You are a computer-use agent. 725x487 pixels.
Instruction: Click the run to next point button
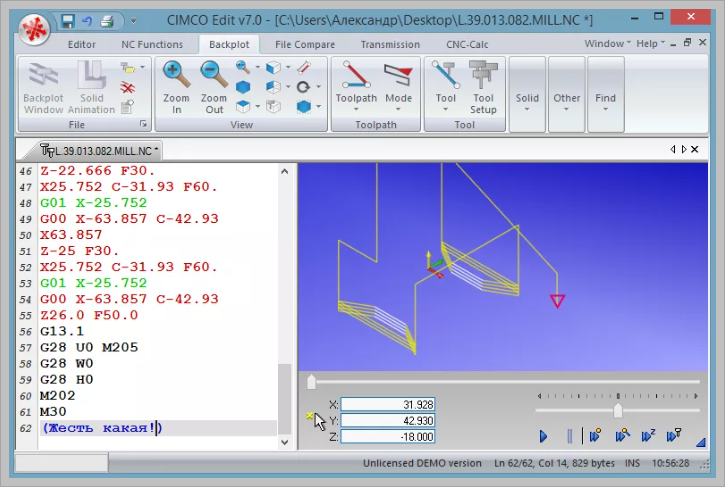pos(596,435)
